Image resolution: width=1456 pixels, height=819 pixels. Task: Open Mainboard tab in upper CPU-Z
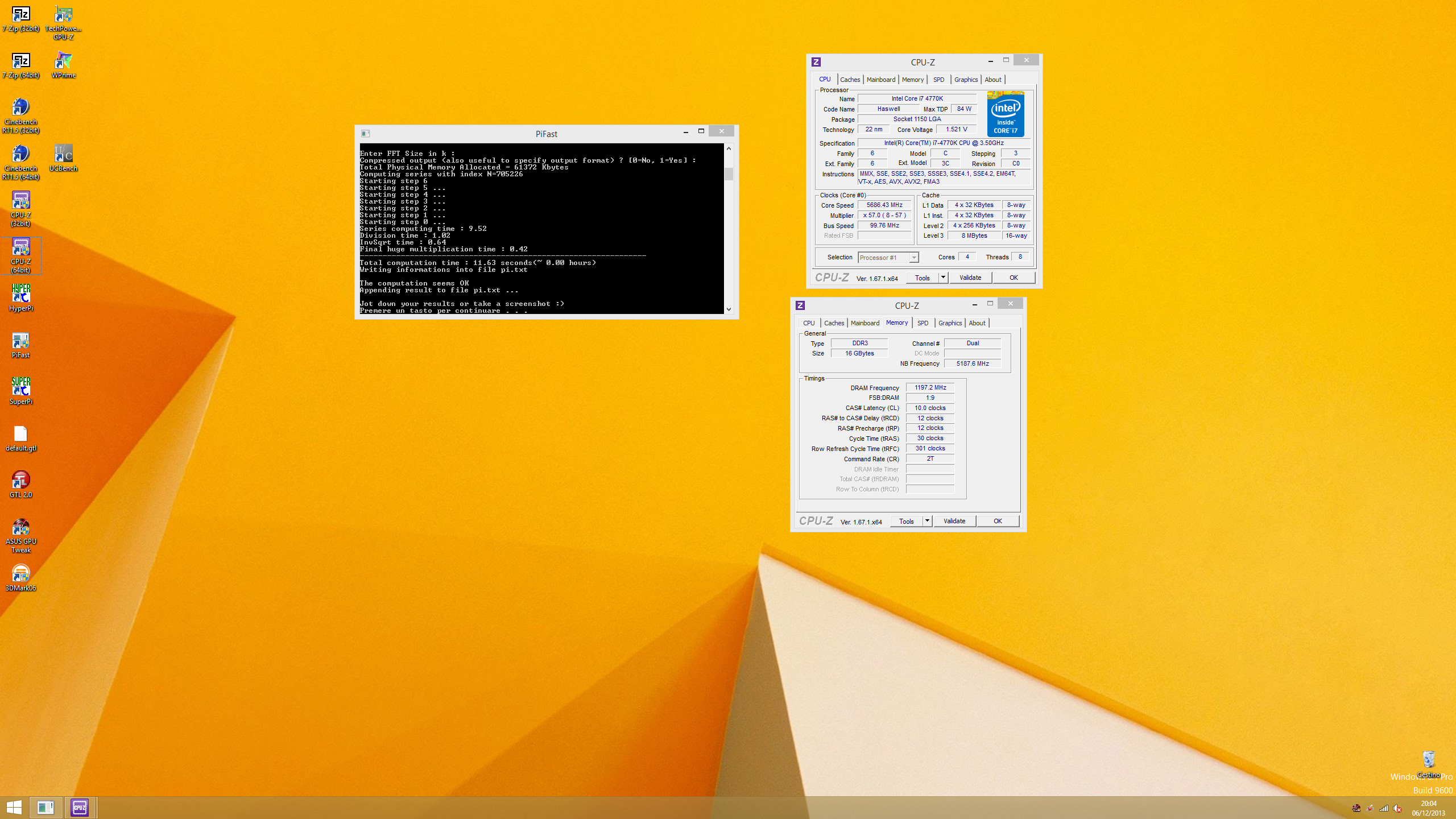tap(881, 80)
